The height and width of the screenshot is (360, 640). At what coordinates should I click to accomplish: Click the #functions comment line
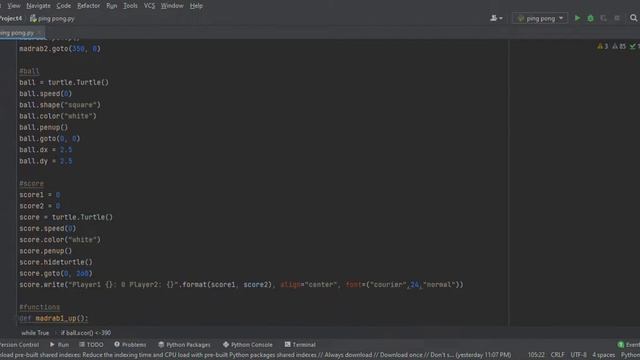point(40,307)
